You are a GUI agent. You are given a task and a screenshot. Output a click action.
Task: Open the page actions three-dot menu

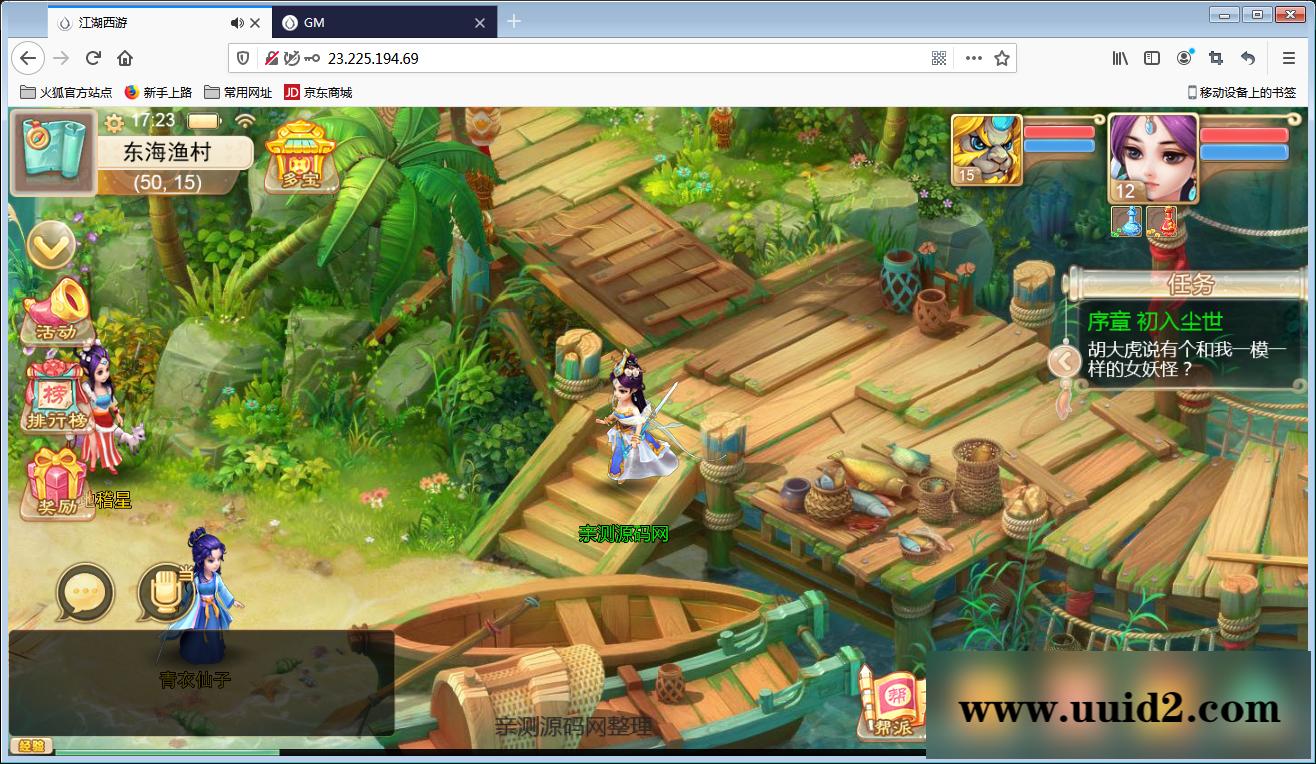(973, 58)
